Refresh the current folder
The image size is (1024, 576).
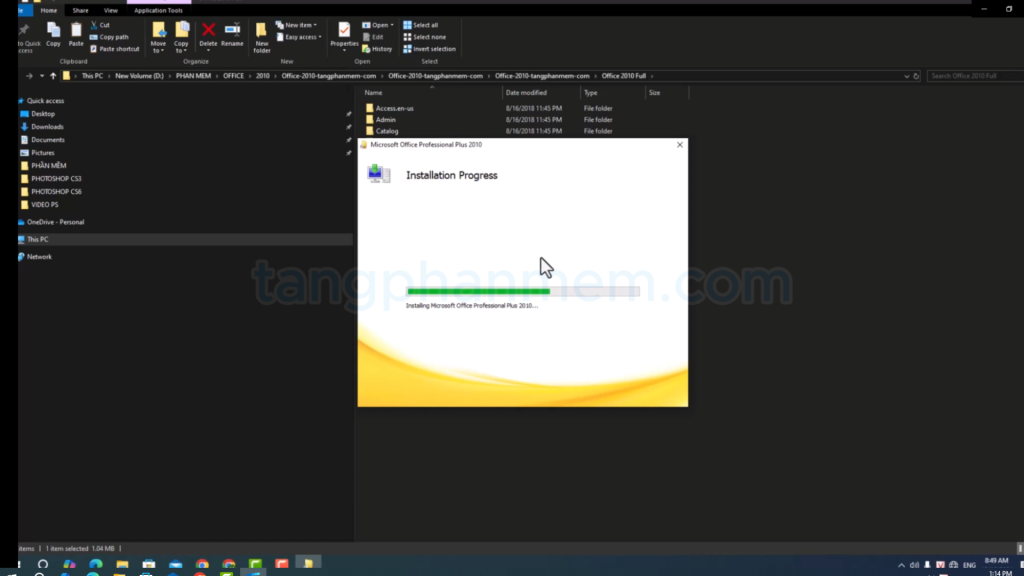tap(916, 76)
